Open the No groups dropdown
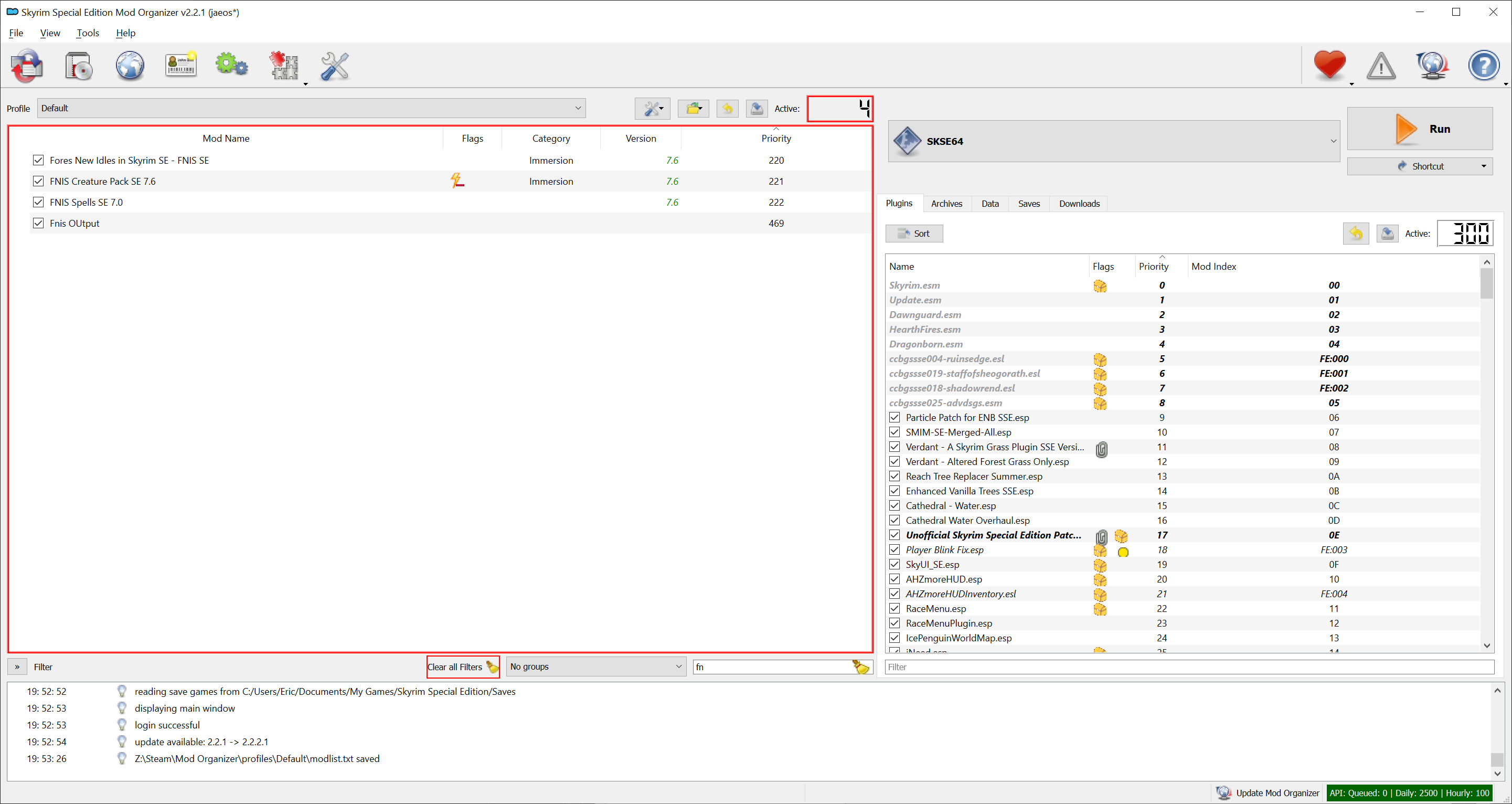The image size is (1512, 804). (x=596, y=667)
